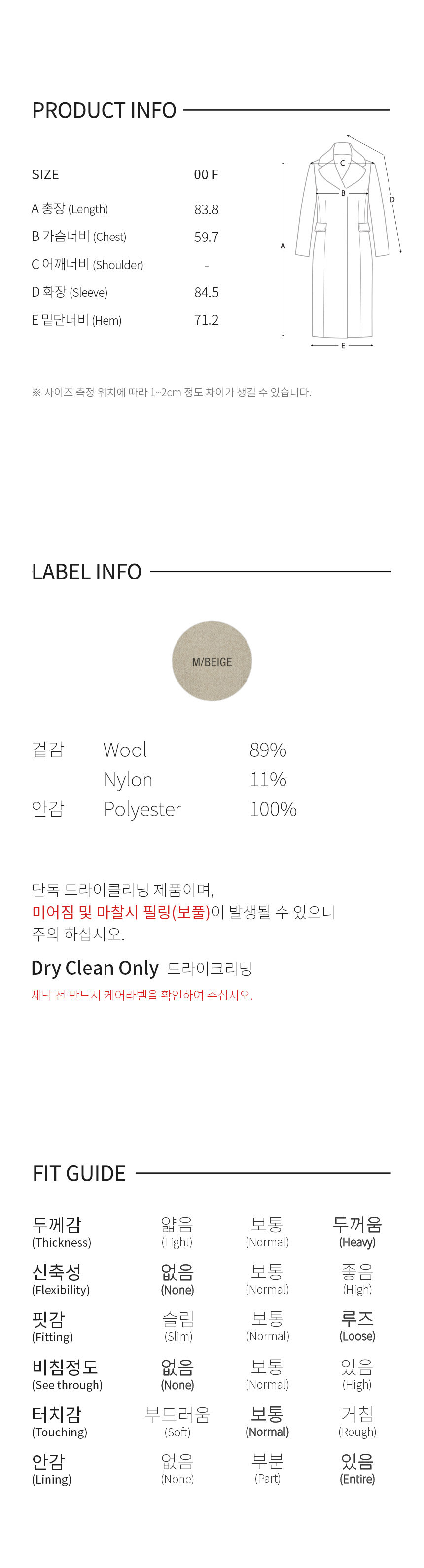Select the None flexibility option
Screen dimensions: 424x1568
pos(177,1279)
